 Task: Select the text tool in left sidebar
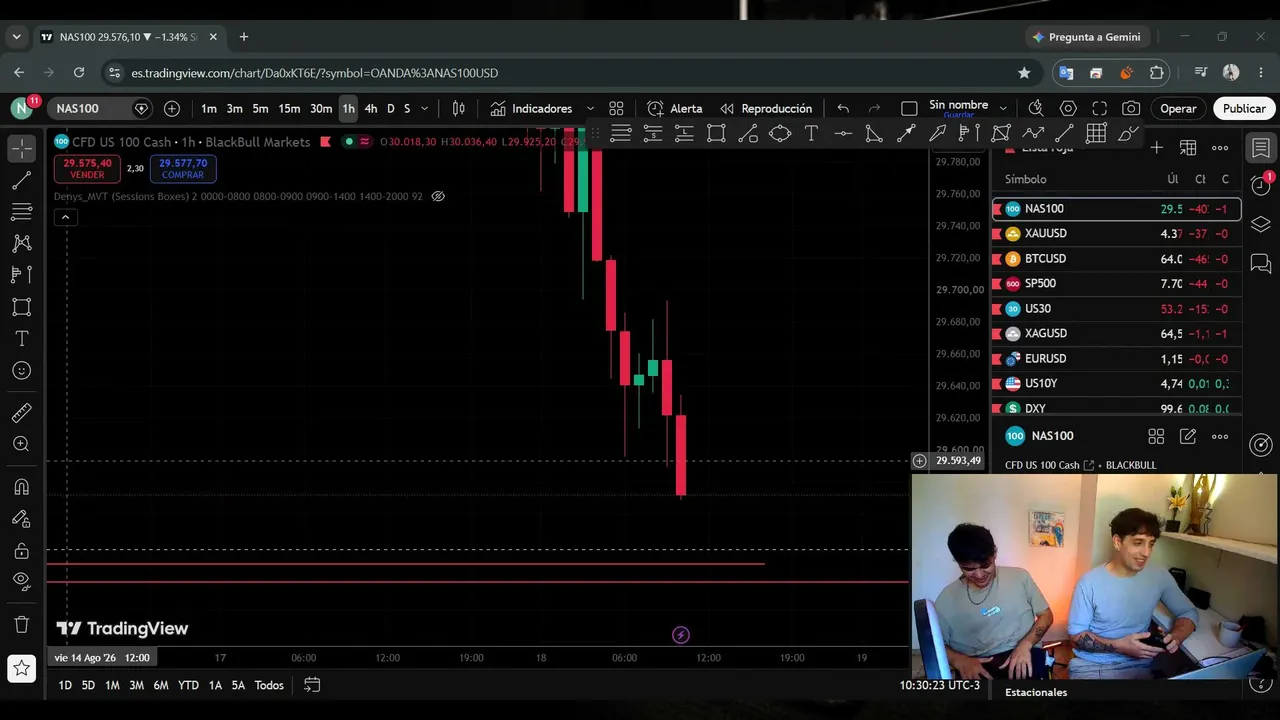pos(21,339)
